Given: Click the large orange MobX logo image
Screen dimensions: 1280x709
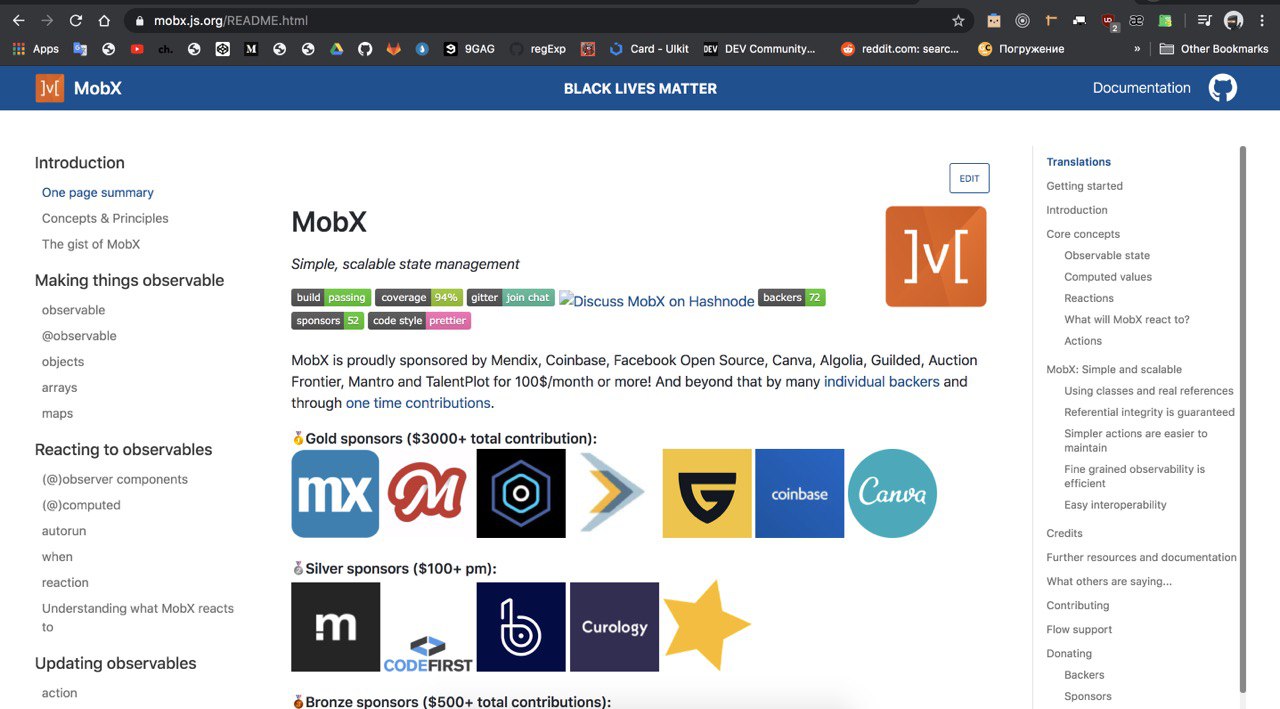Looking at the screenshot, I should tap(936, 256).
